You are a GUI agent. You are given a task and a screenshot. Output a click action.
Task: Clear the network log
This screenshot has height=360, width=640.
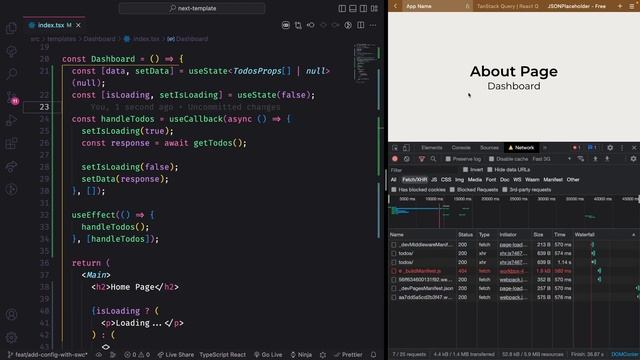407,159
